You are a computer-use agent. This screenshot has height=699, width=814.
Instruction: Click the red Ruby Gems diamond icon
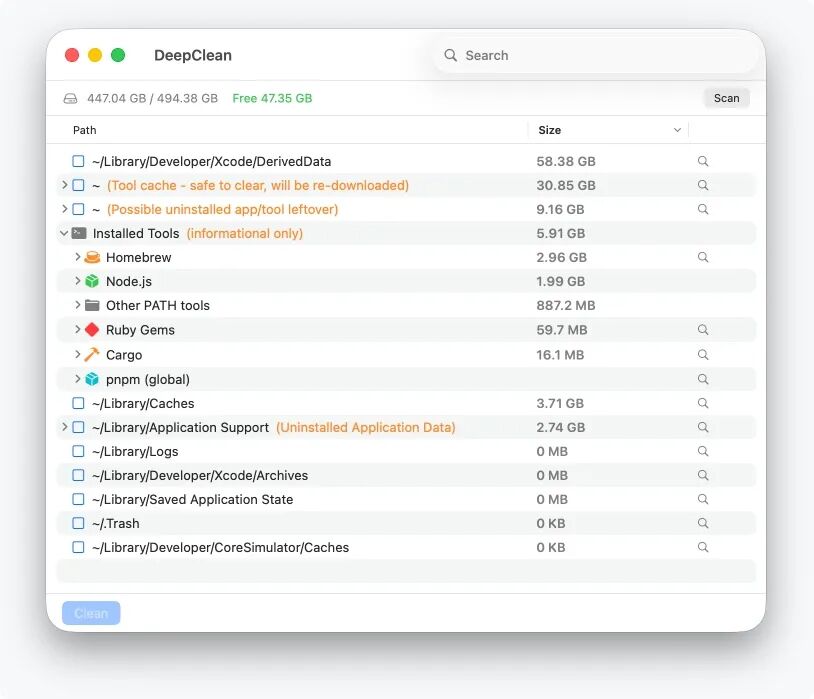tap(92, 329)
